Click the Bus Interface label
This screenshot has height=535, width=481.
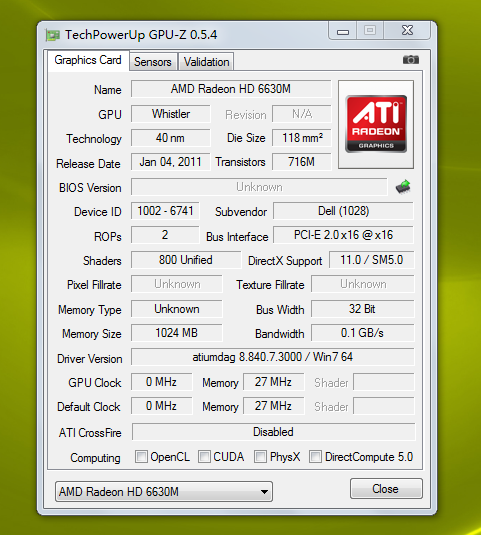[237, 236]
